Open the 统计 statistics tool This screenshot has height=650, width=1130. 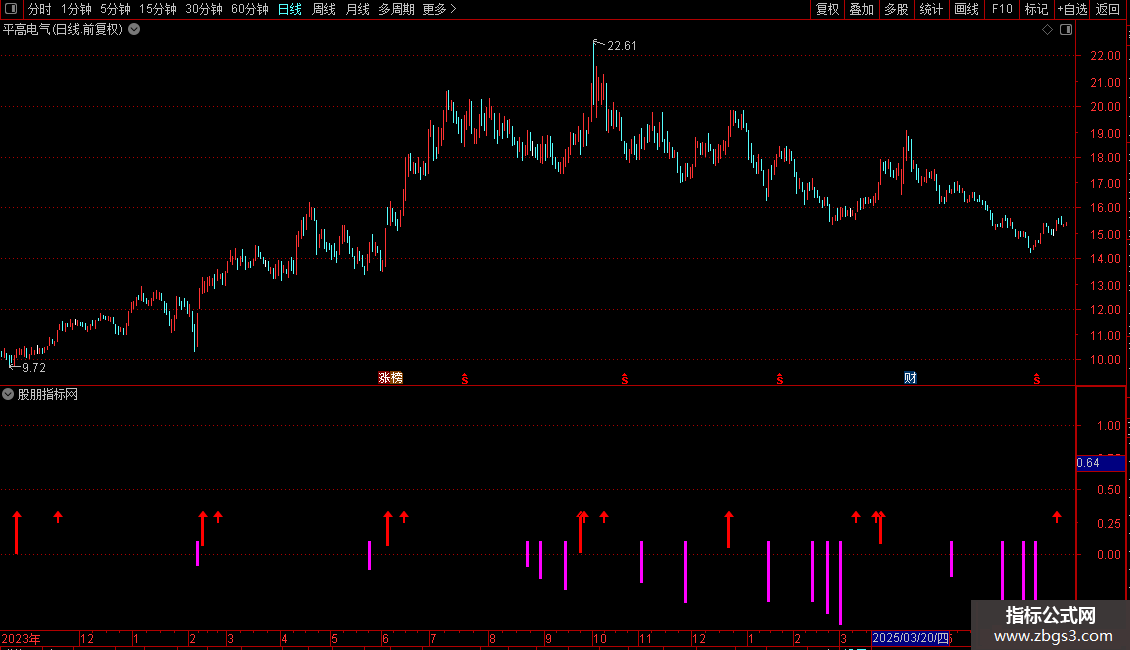coord(931,9)
